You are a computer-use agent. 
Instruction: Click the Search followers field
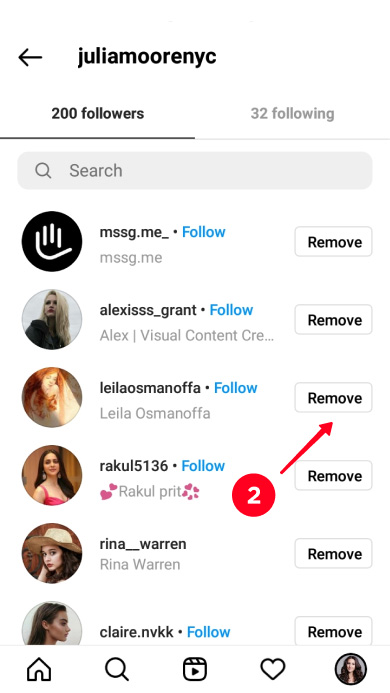tap(195, 171)
